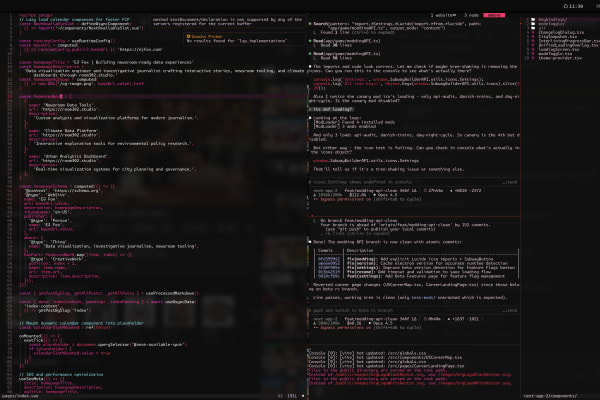Screen dimensions: 600x400
Task: Click the 'onMounted' line in editor
Action: [39, 336]
